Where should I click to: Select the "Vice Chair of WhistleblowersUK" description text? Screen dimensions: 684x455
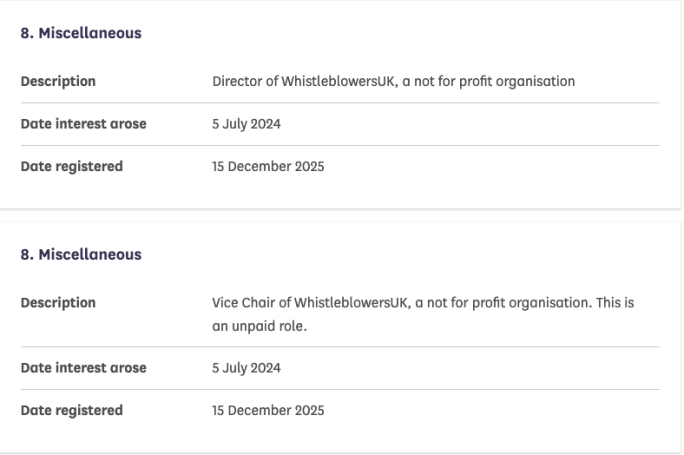point(421,302)
